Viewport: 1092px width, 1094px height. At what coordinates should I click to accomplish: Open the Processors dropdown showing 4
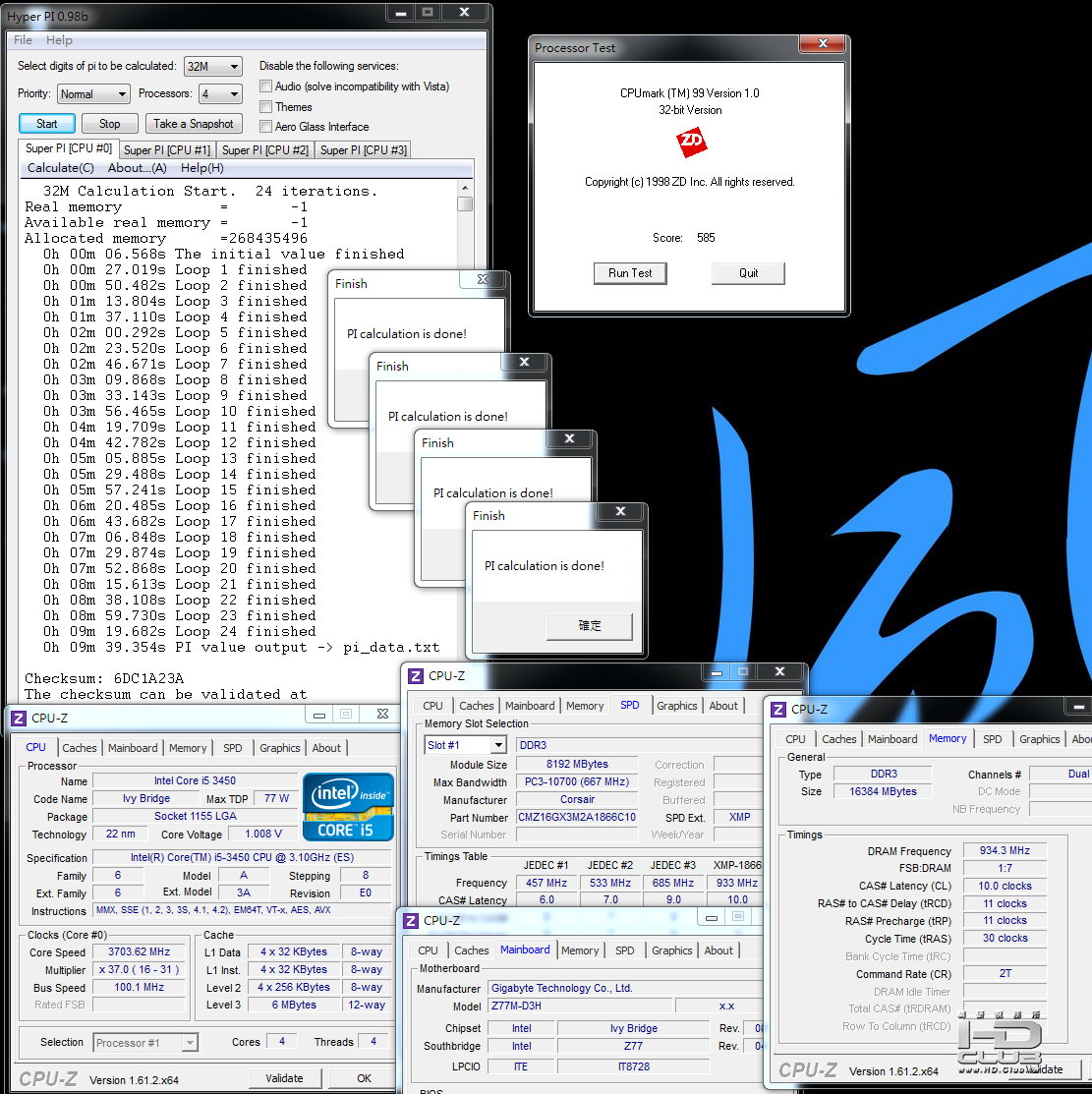click(x=220, y=93)
